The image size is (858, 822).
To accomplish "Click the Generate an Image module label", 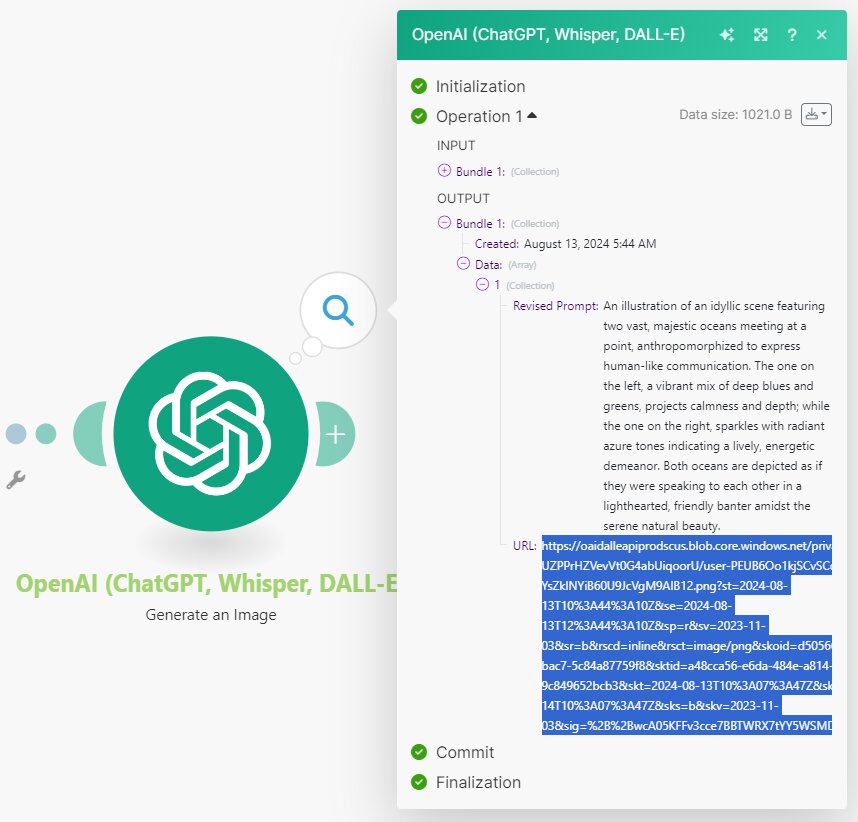I will [211, 615].
